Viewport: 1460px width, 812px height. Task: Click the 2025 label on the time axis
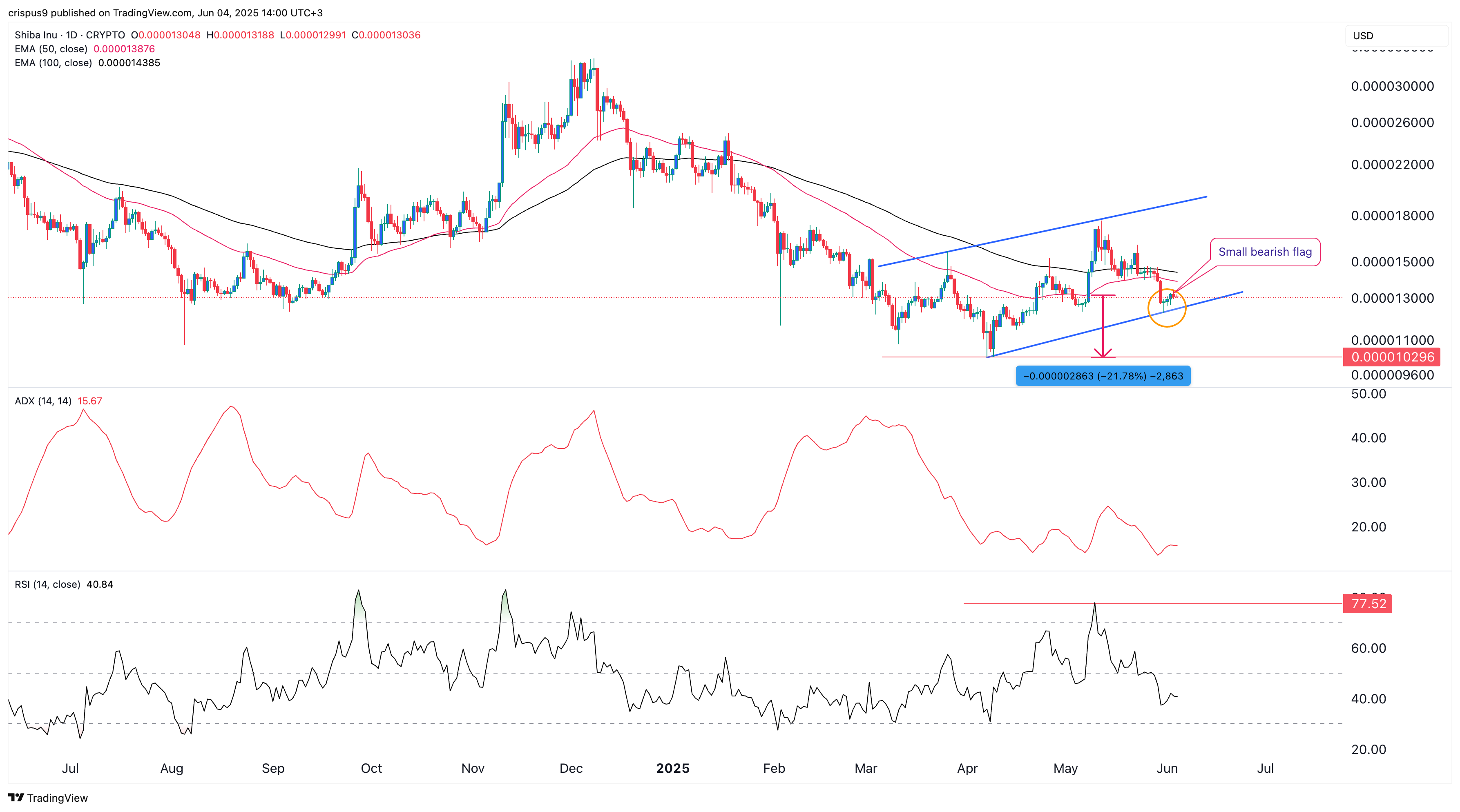(672, 768)
